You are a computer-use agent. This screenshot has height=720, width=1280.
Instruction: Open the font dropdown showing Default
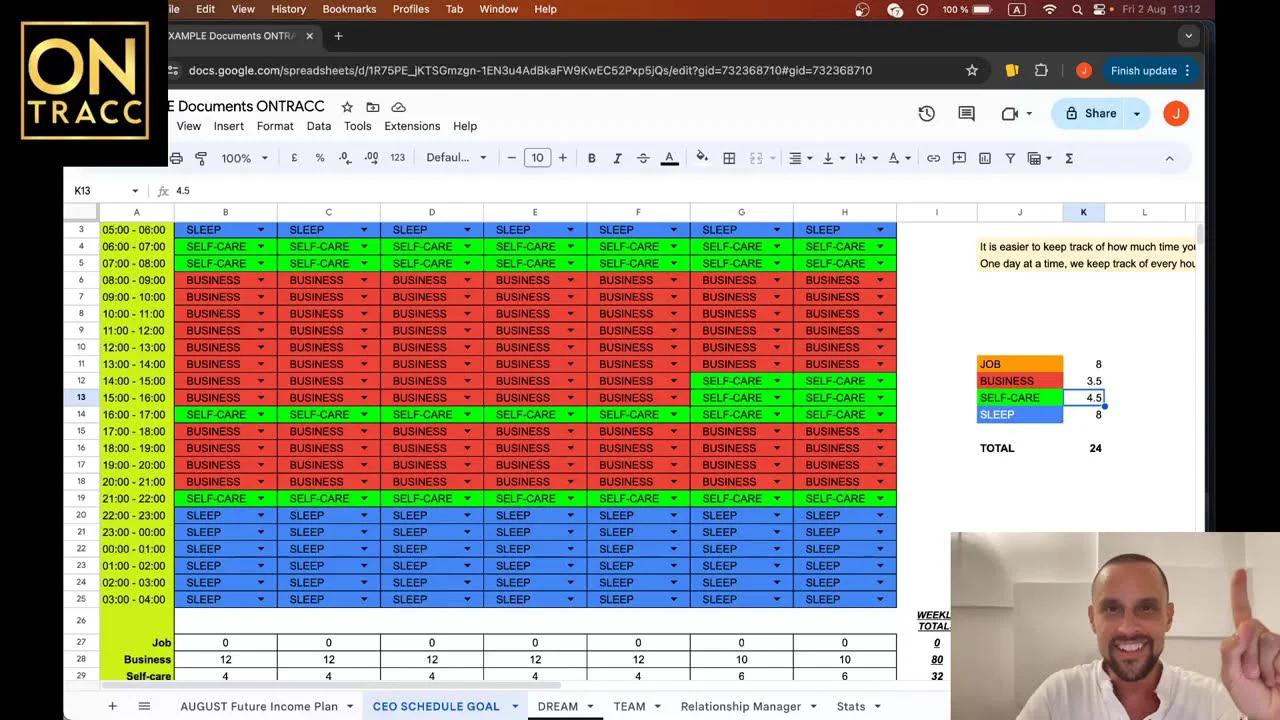tap(450, 157)
